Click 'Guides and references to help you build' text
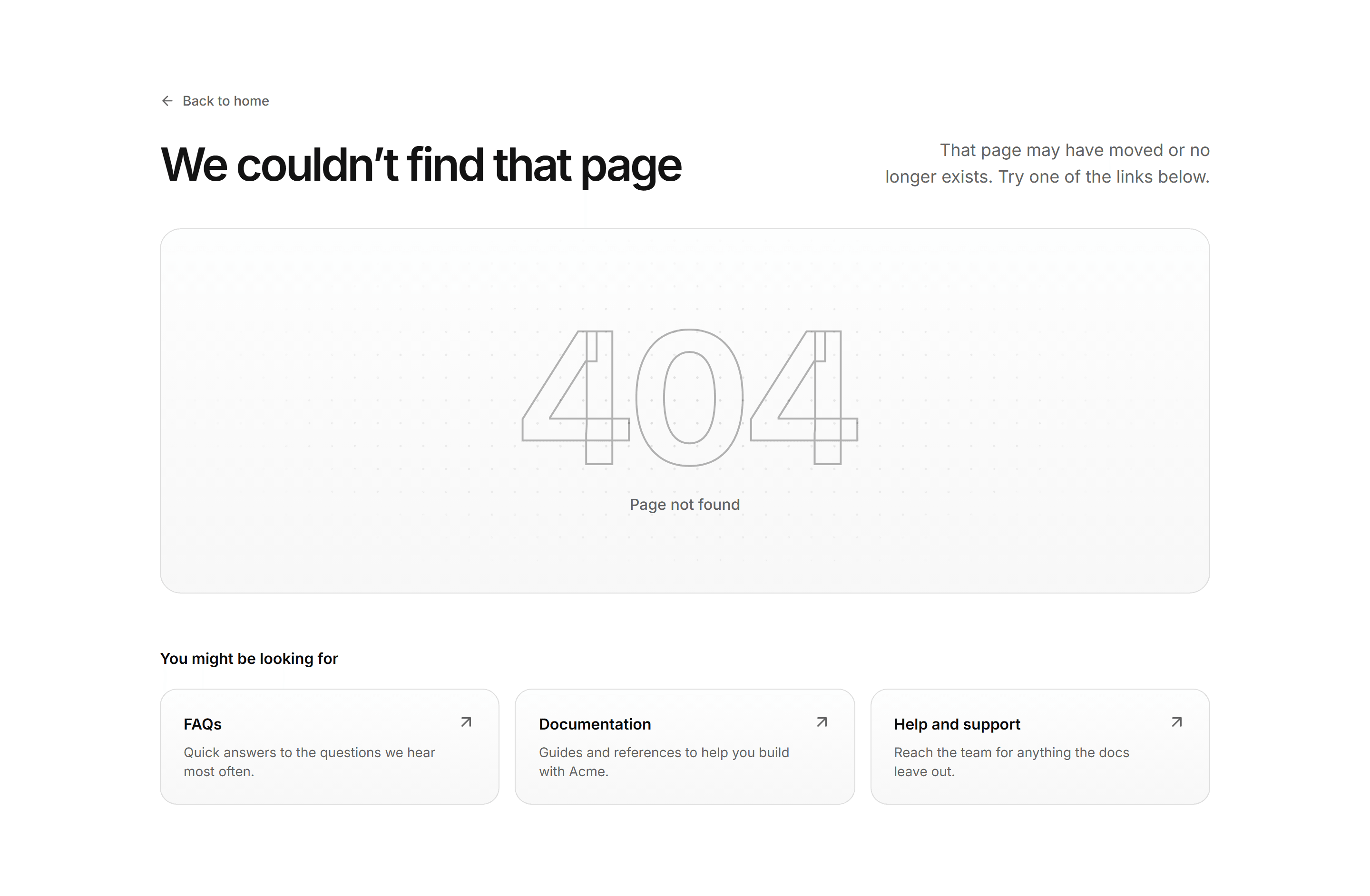Image resolution: width=1370 pixels, height=896 pixels. [x=664, y=762]
